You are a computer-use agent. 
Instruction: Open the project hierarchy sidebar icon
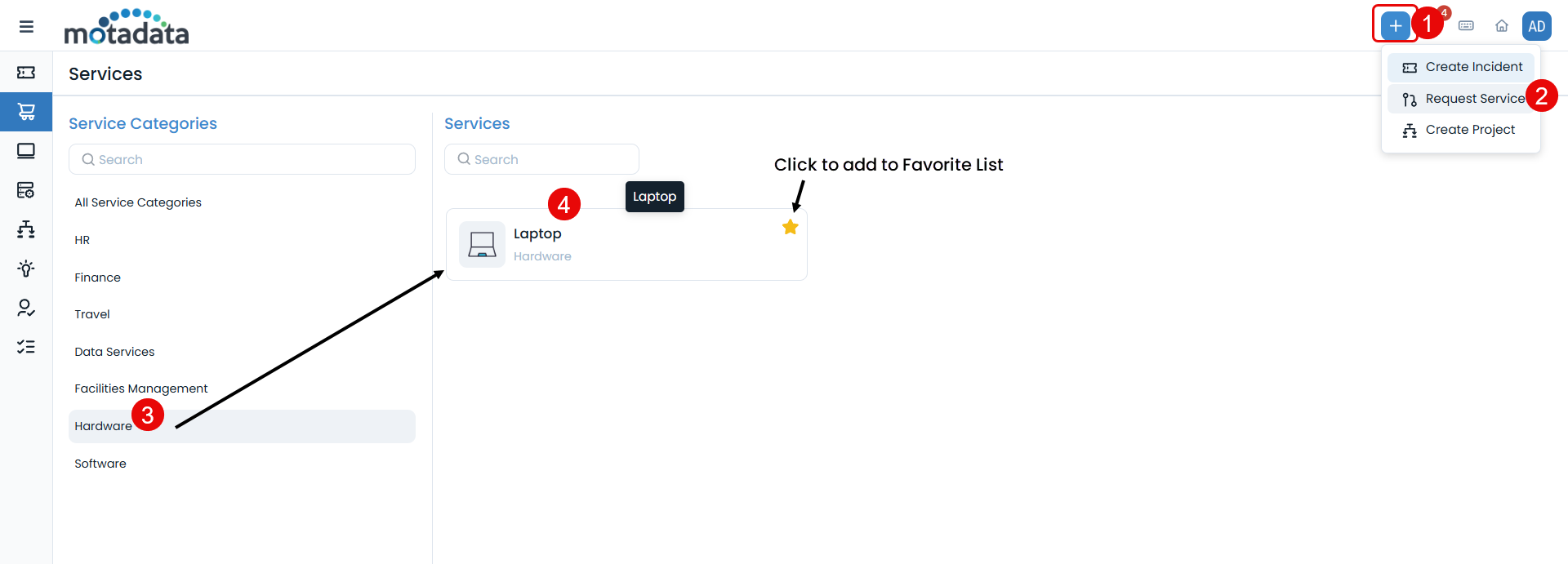coord(26,229)
